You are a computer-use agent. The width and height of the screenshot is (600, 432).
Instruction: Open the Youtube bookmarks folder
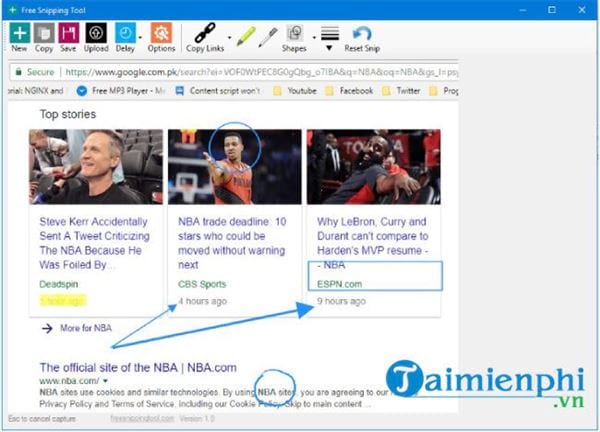coord(295,91)
